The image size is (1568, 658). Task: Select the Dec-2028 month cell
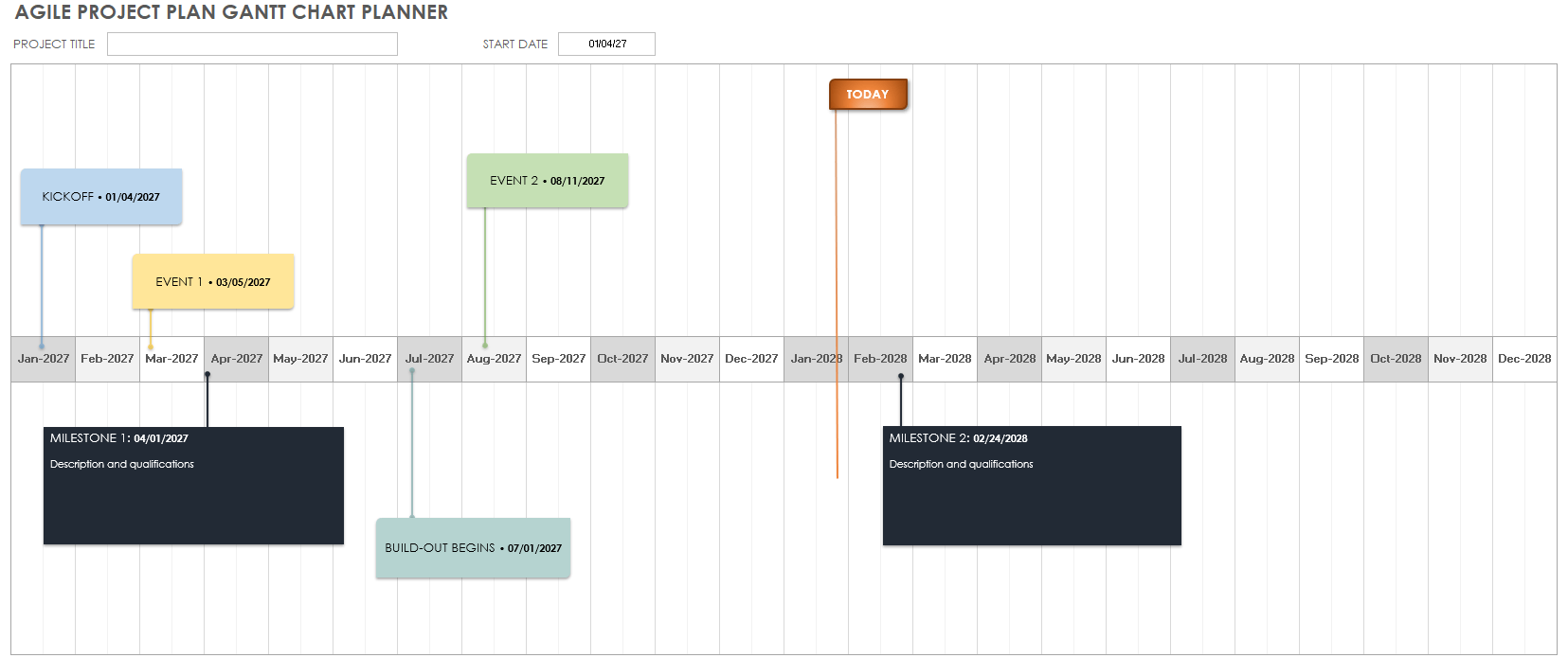coord(1524,359)
